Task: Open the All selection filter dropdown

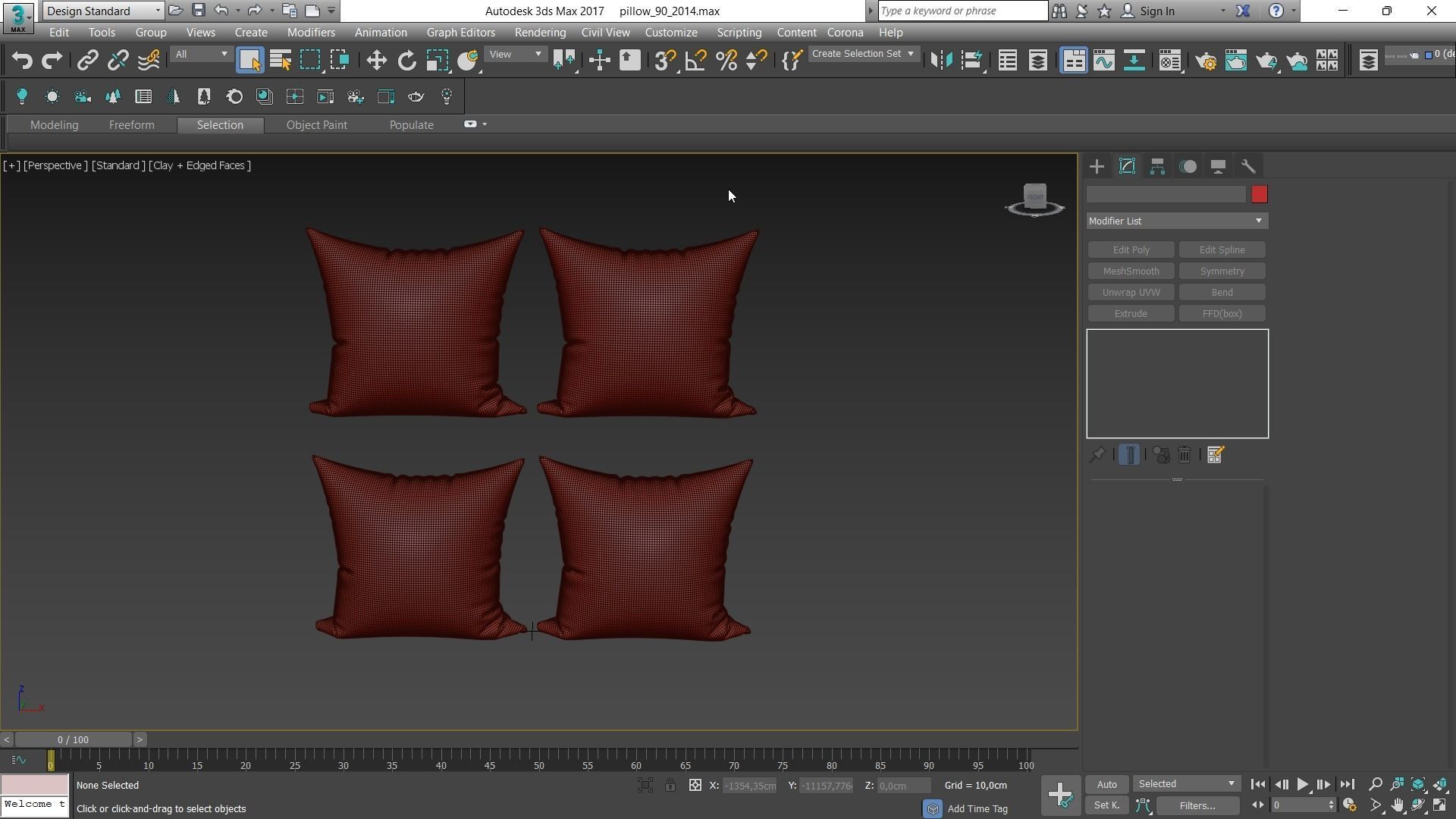Action: click(x=201, y=55)
